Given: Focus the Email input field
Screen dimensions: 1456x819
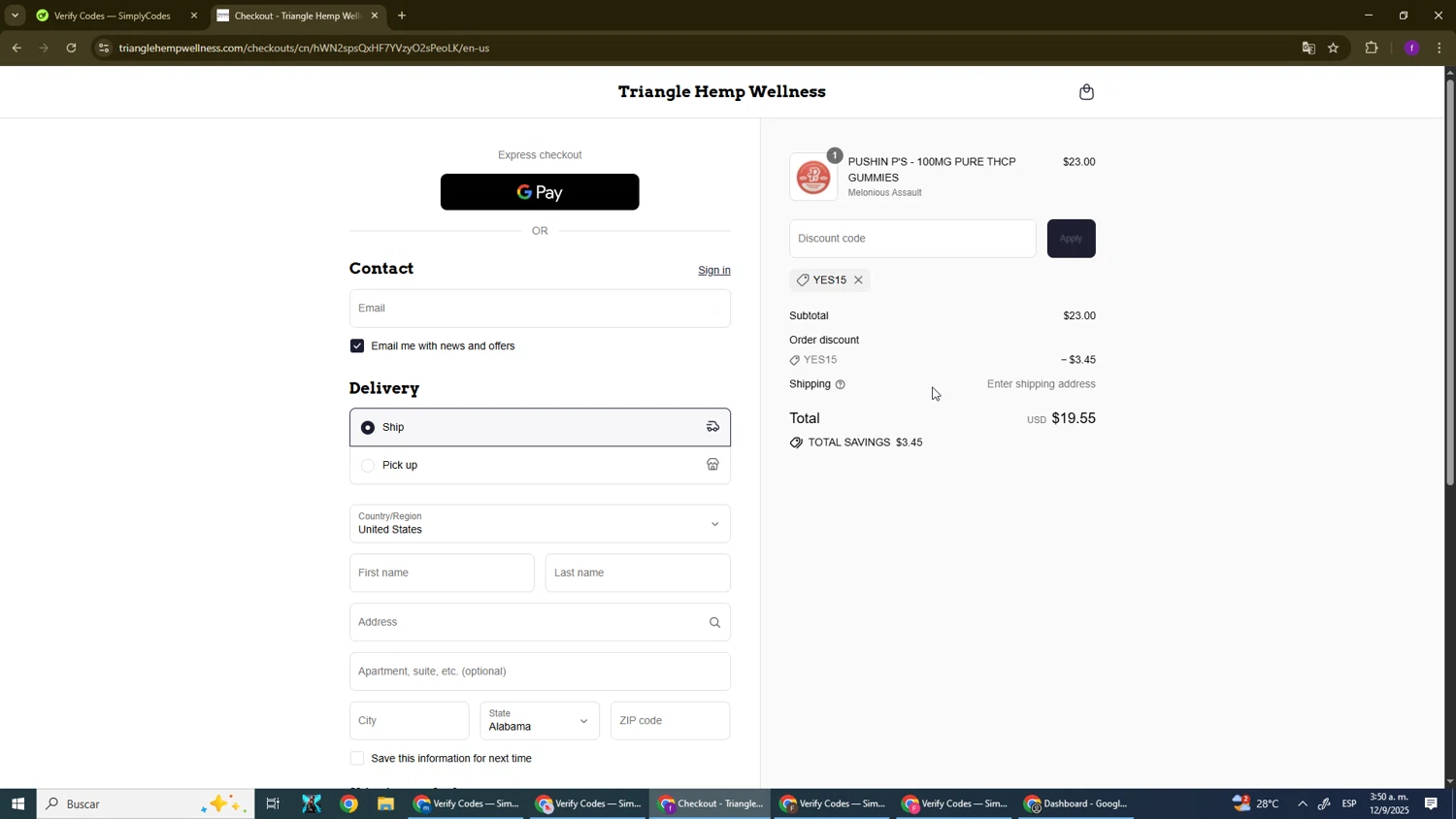Looking at the screenshot, I should [x=540, y=309].
